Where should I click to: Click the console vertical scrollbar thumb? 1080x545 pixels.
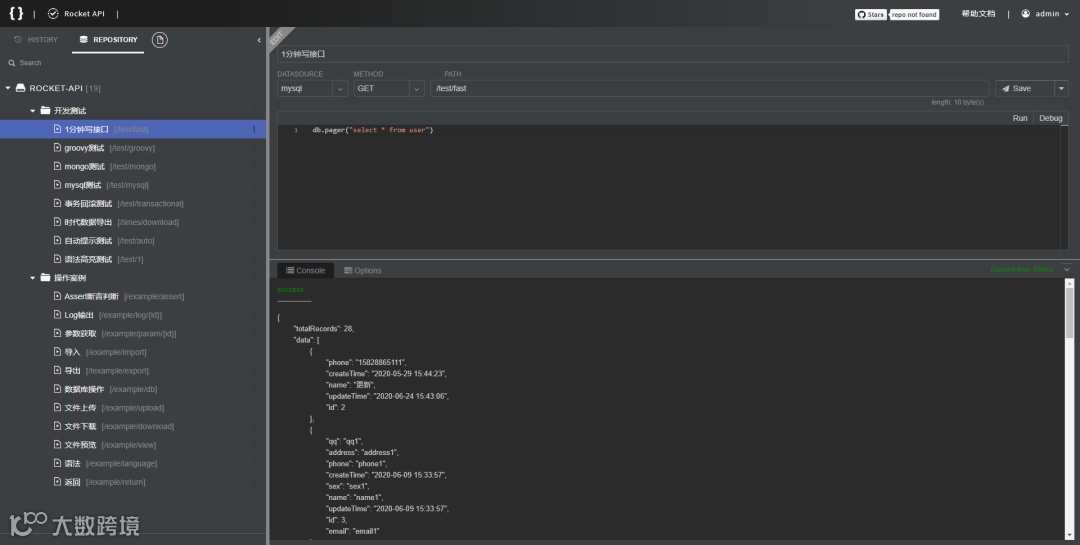[1070, 312]
